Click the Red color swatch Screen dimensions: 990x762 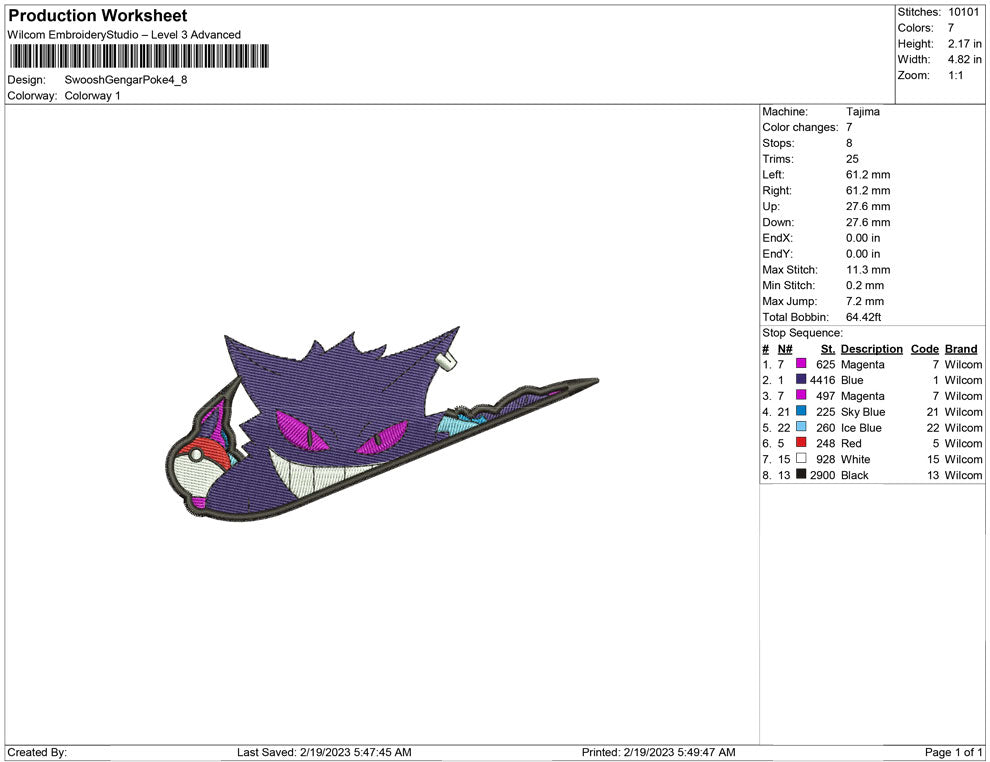point(801,442)
